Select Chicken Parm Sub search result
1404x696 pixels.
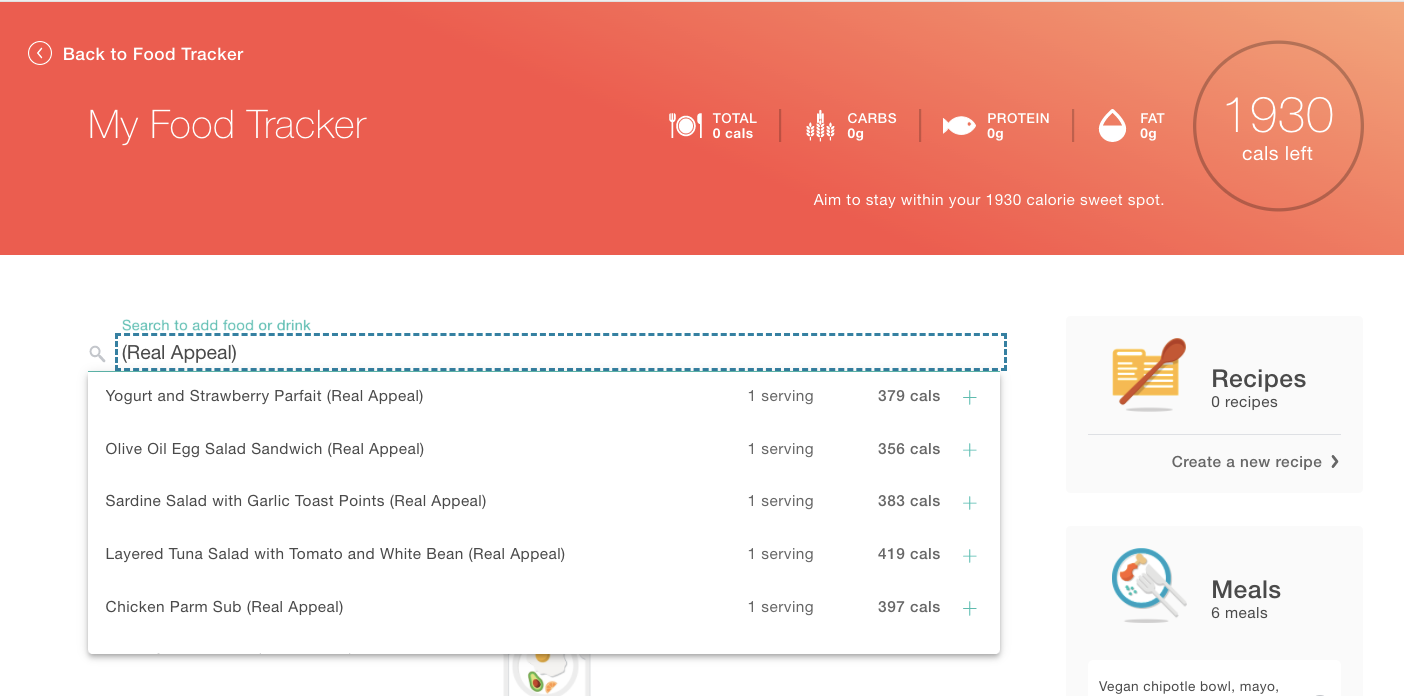[x=224, y=607]
